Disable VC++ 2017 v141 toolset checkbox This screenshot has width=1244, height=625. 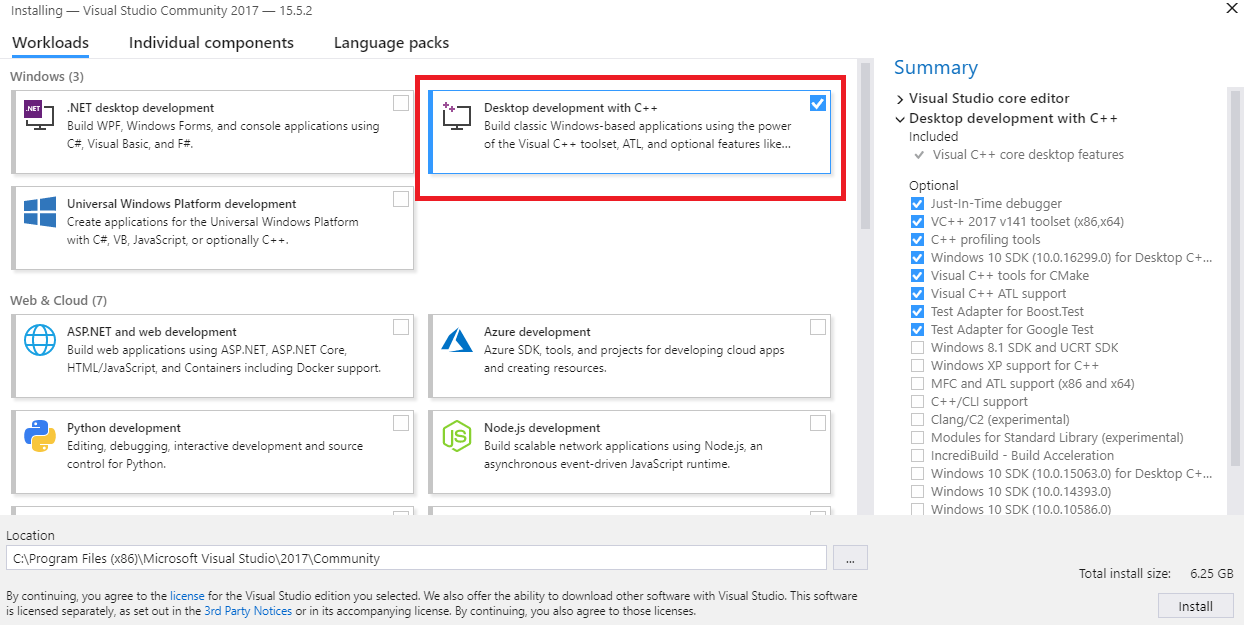[x=917, y=222]
